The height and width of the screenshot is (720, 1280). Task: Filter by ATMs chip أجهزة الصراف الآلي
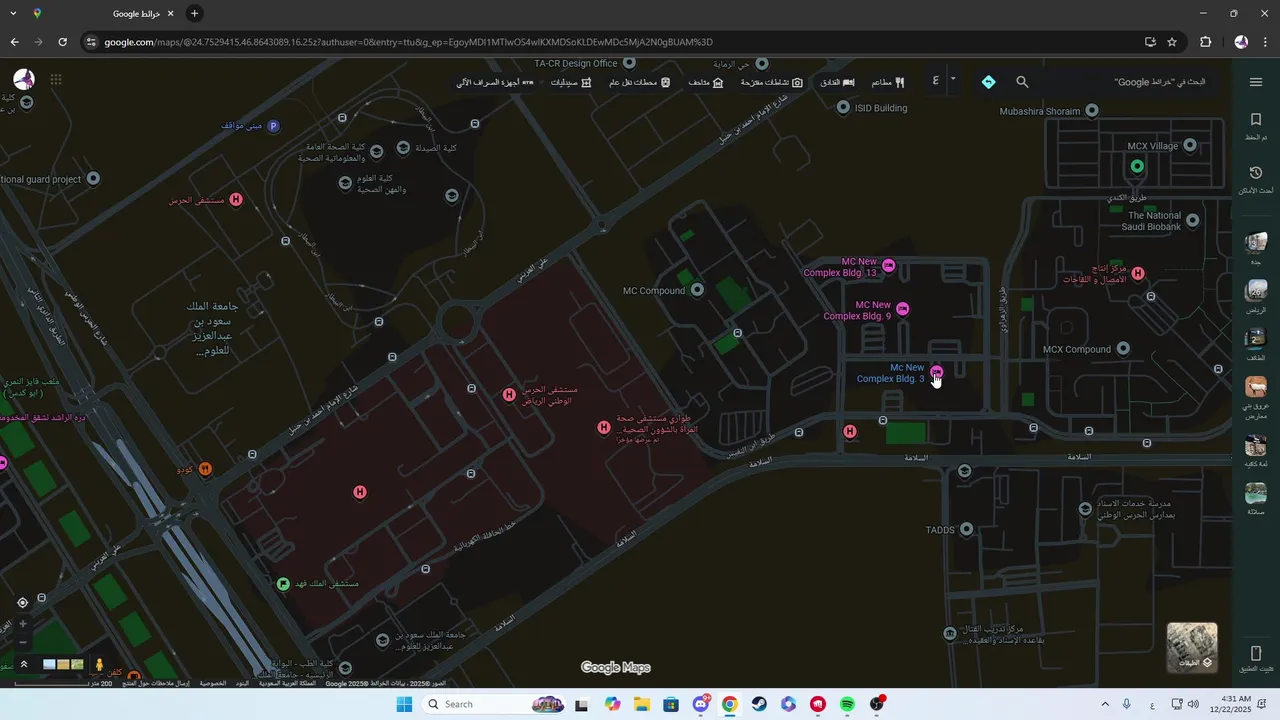tap(496, 82)
